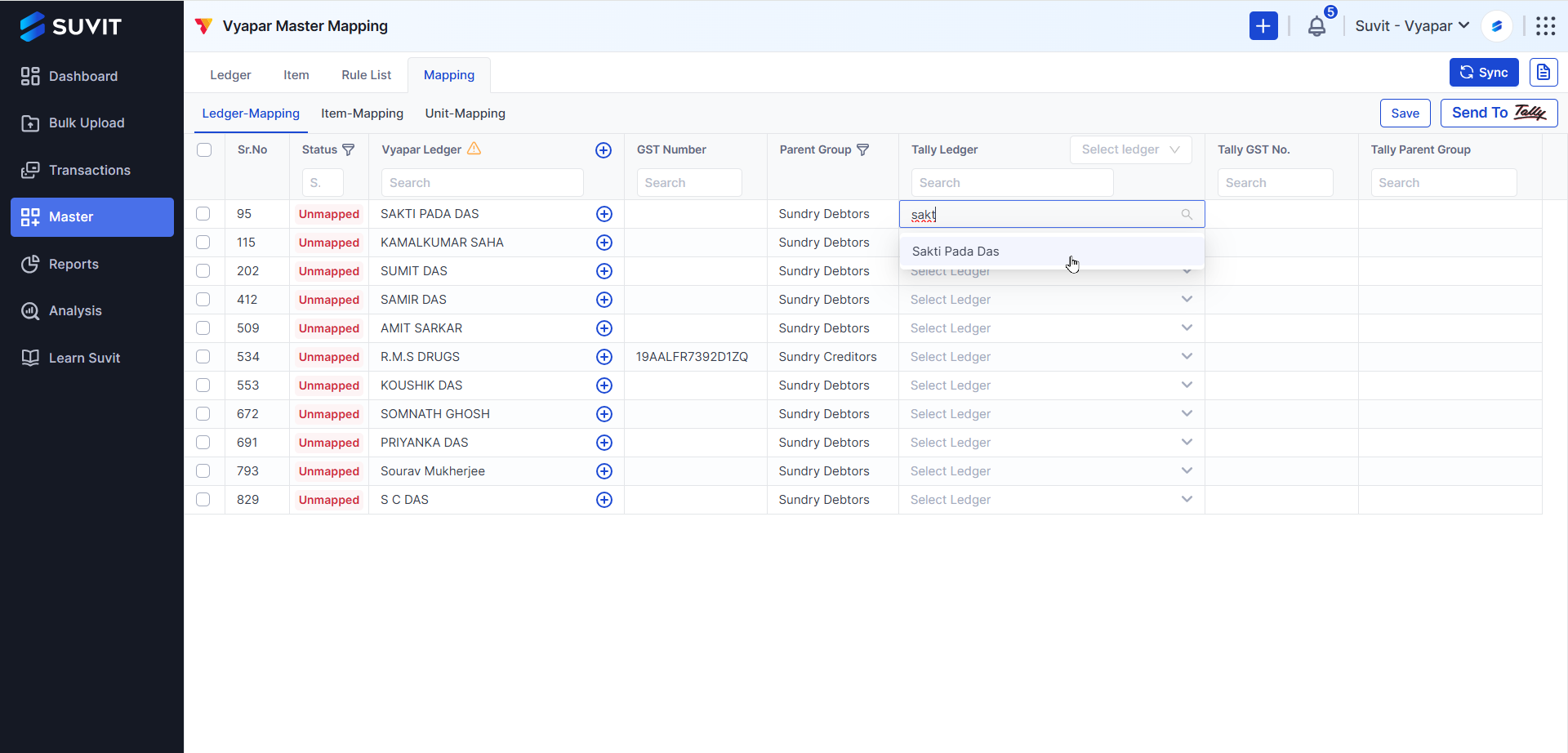Open the Suvit - Vyapar account dropdown

pyautogui.click(x=1412, y=26)
